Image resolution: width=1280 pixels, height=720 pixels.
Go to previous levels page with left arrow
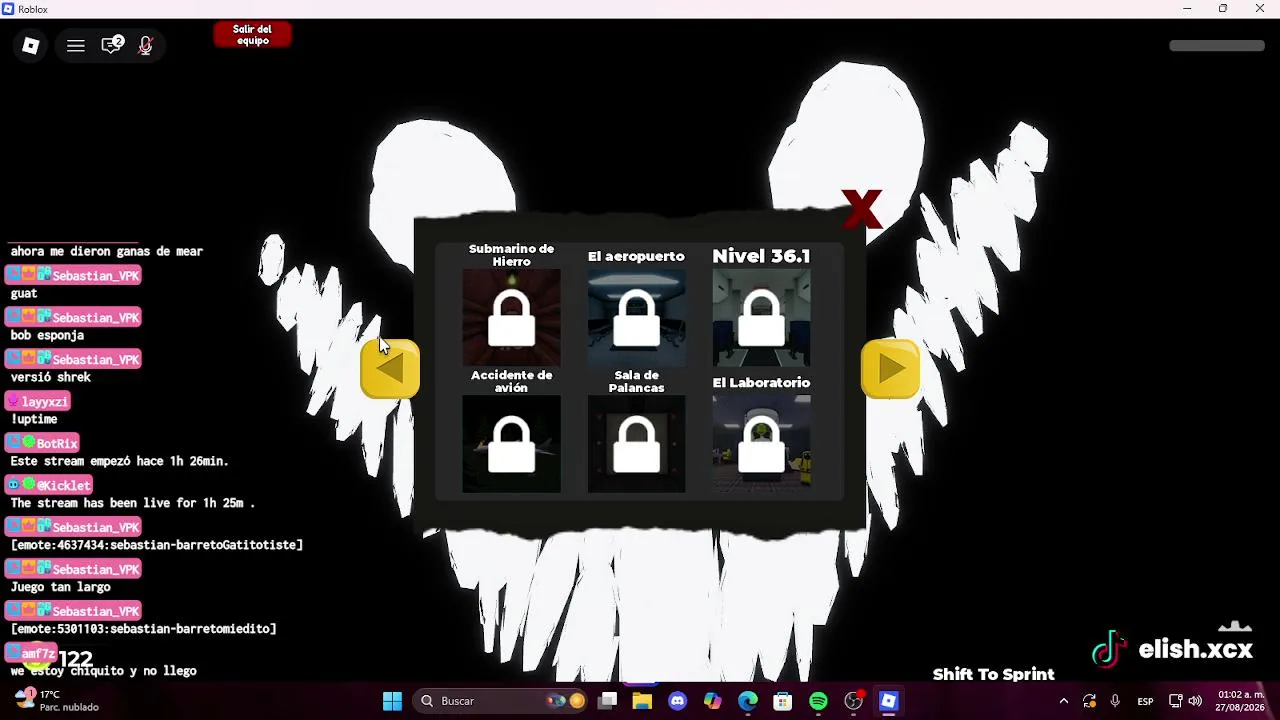(390, 369)
